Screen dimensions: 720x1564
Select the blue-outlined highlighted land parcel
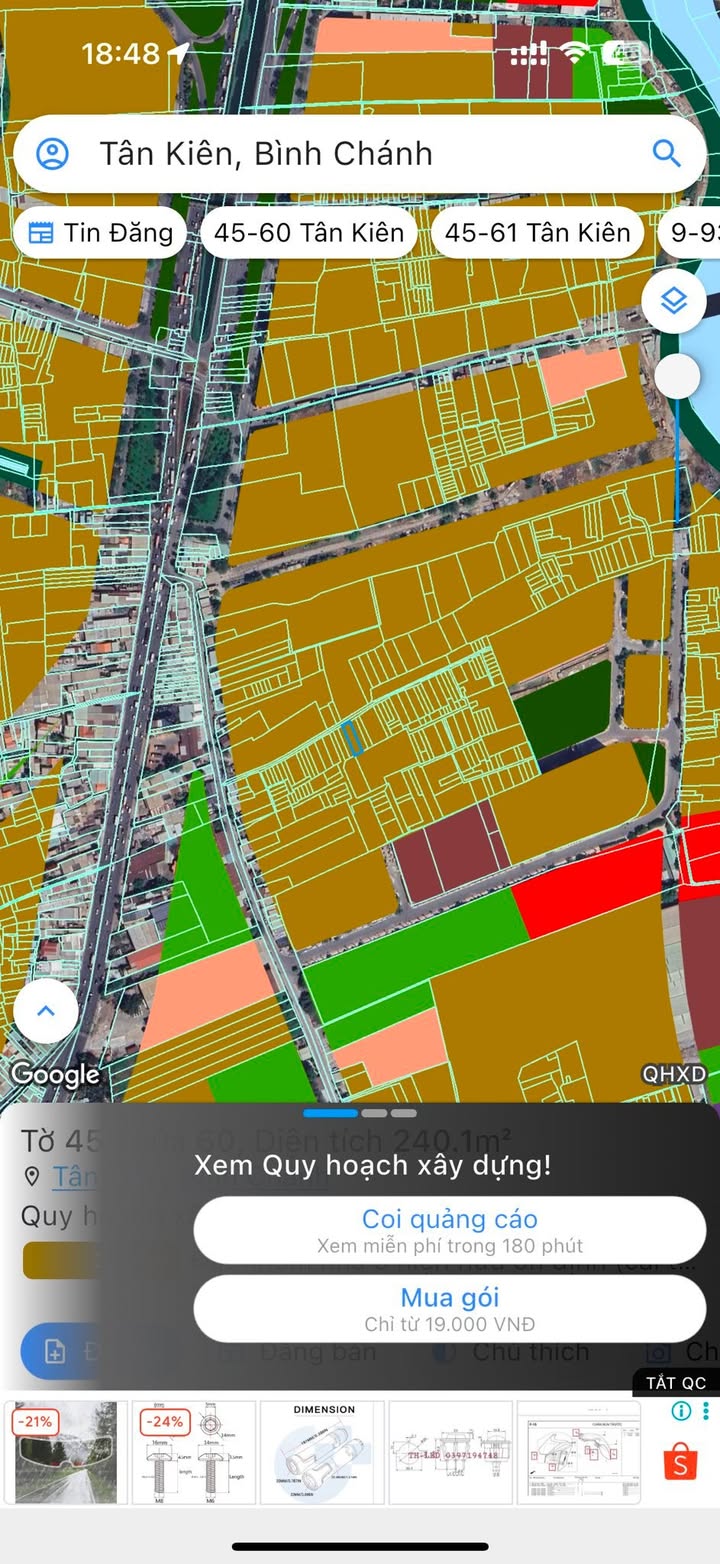[351, 738]
